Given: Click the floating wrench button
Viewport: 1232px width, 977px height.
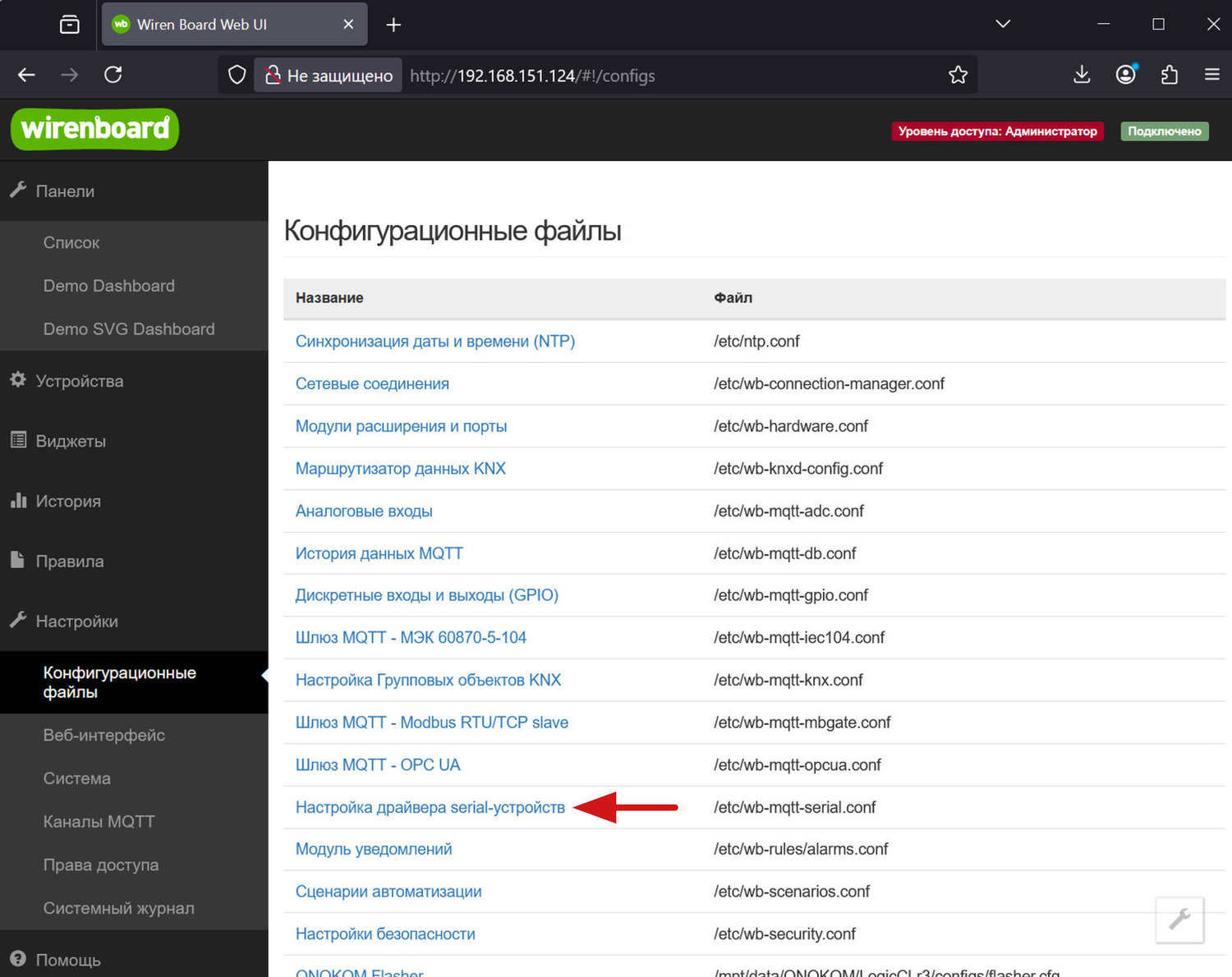Looking at the screenshot, I should [1179, 920].
